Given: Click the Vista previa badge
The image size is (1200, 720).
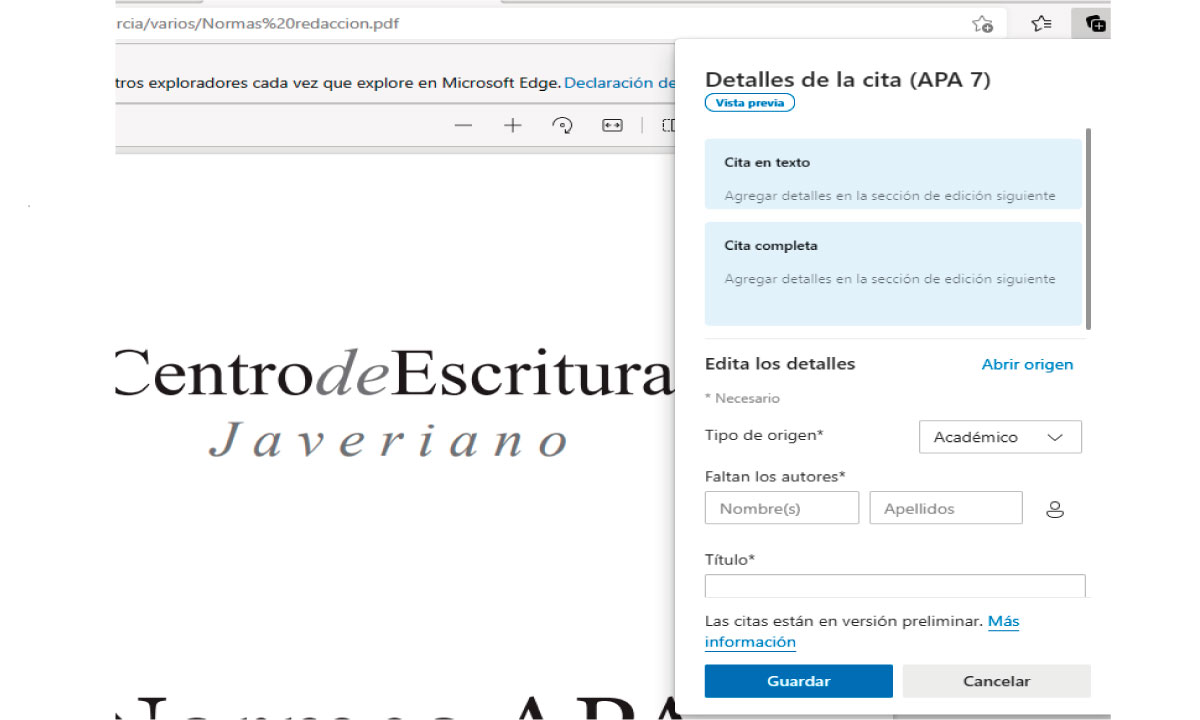Looking at the screenshot, I should tap(749, 103).
